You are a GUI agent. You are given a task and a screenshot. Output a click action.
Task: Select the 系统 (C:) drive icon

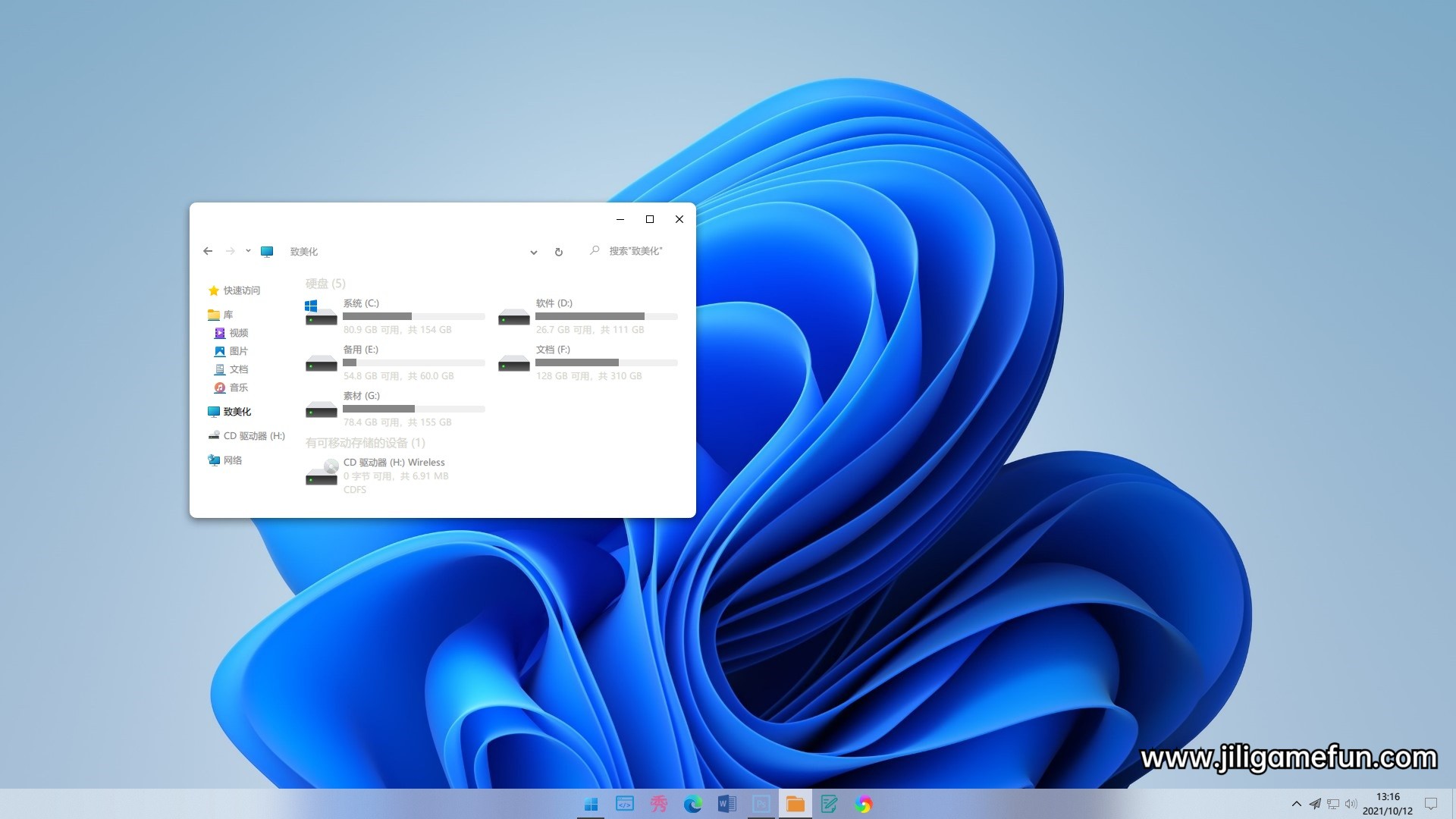tap(320, 313)
